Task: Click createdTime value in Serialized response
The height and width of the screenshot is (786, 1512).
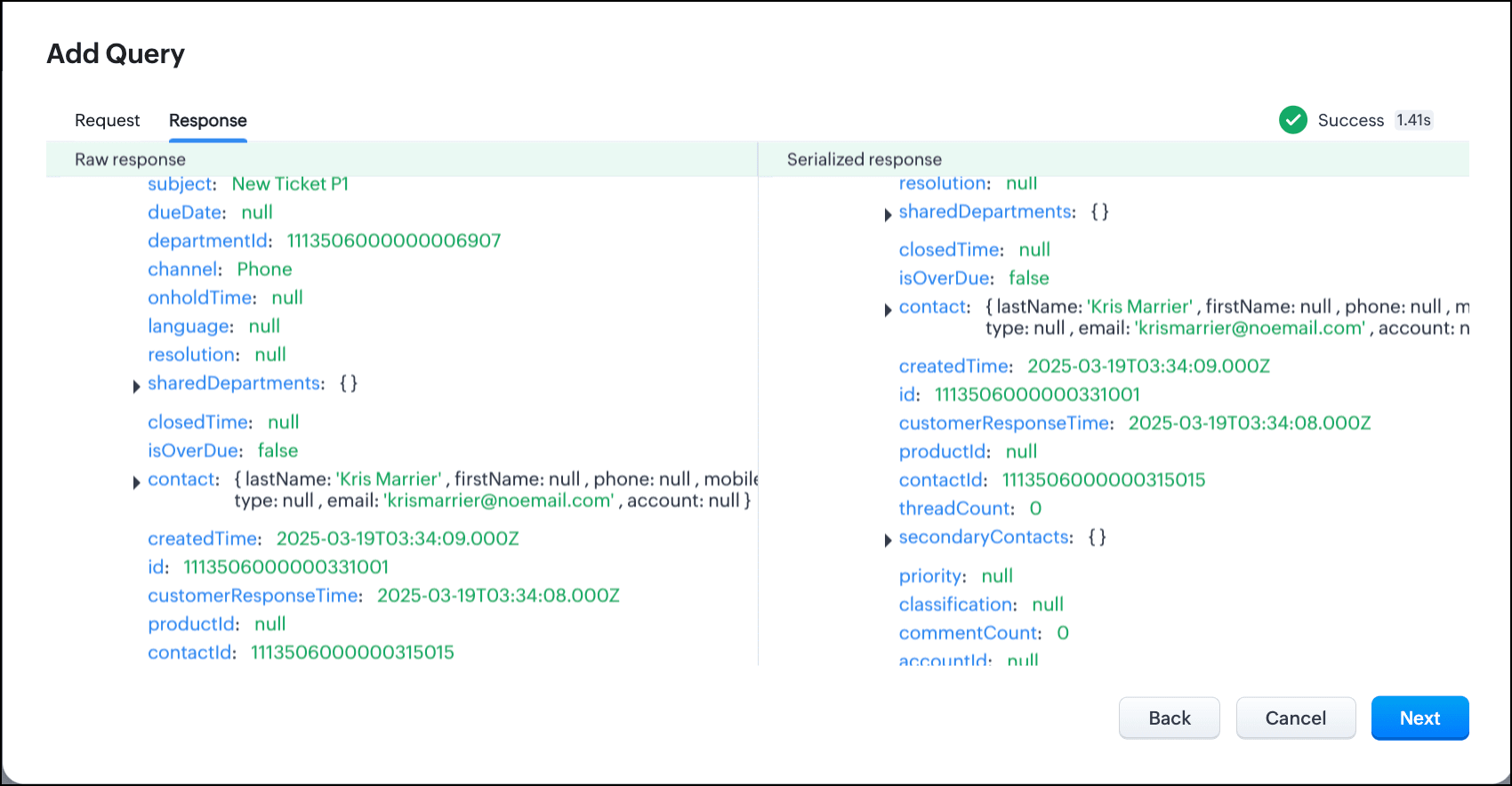Action: coord(1148,366)
